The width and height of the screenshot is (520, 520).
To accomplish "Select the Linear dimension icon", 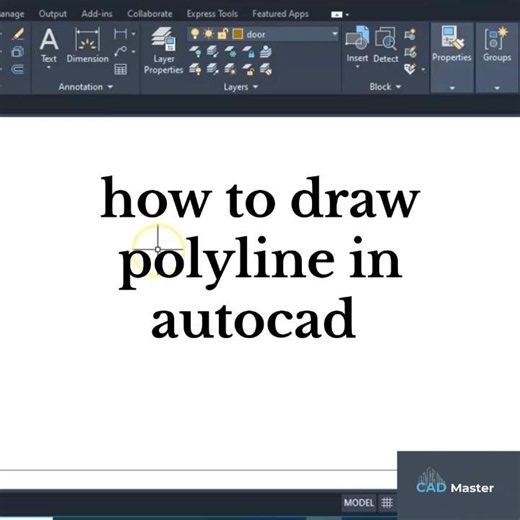I will [120, 34].
